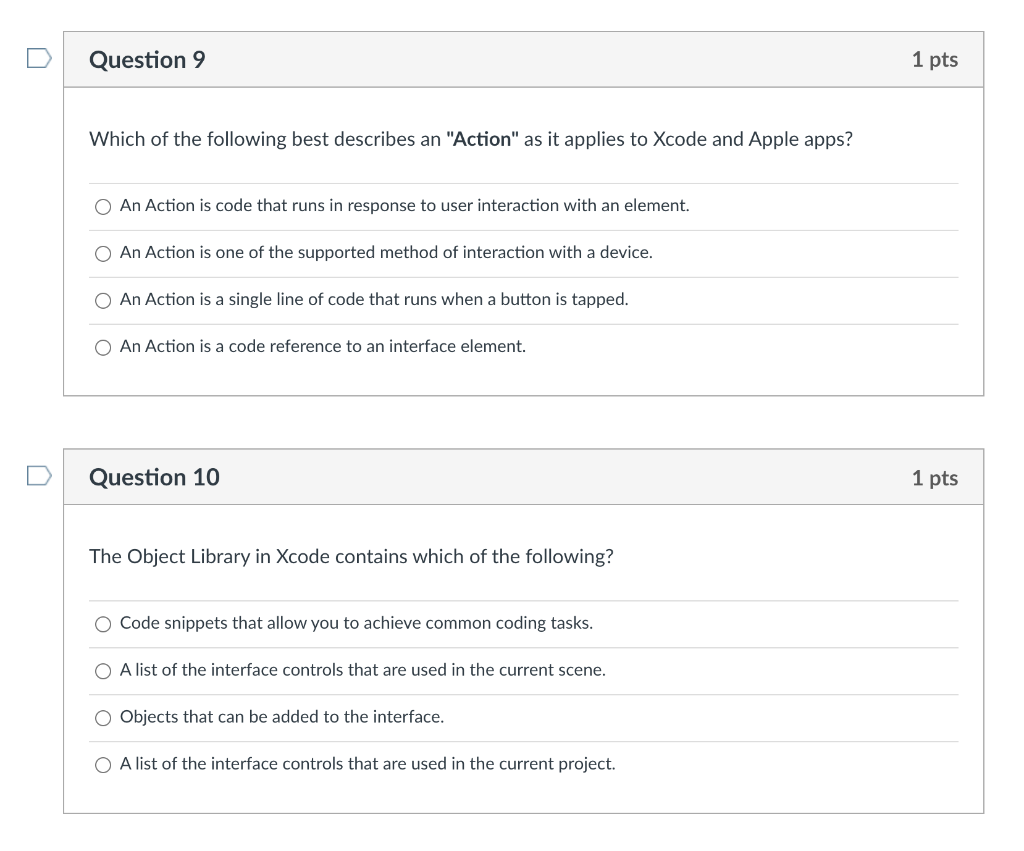Pick the 'single line of code' radio option

coord(103,301)
